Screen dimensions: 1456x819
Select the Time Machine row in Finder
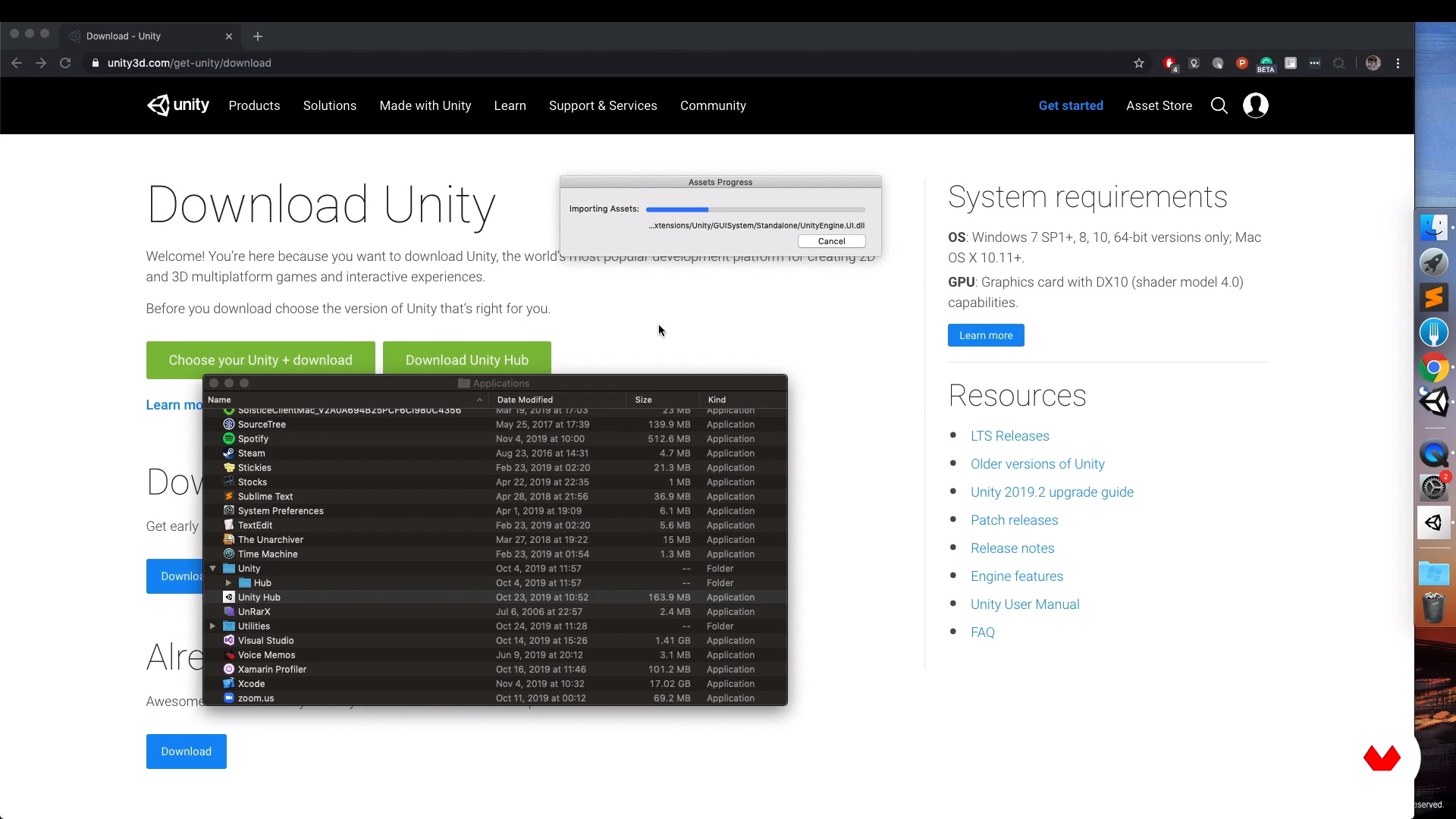pos(494,554)
